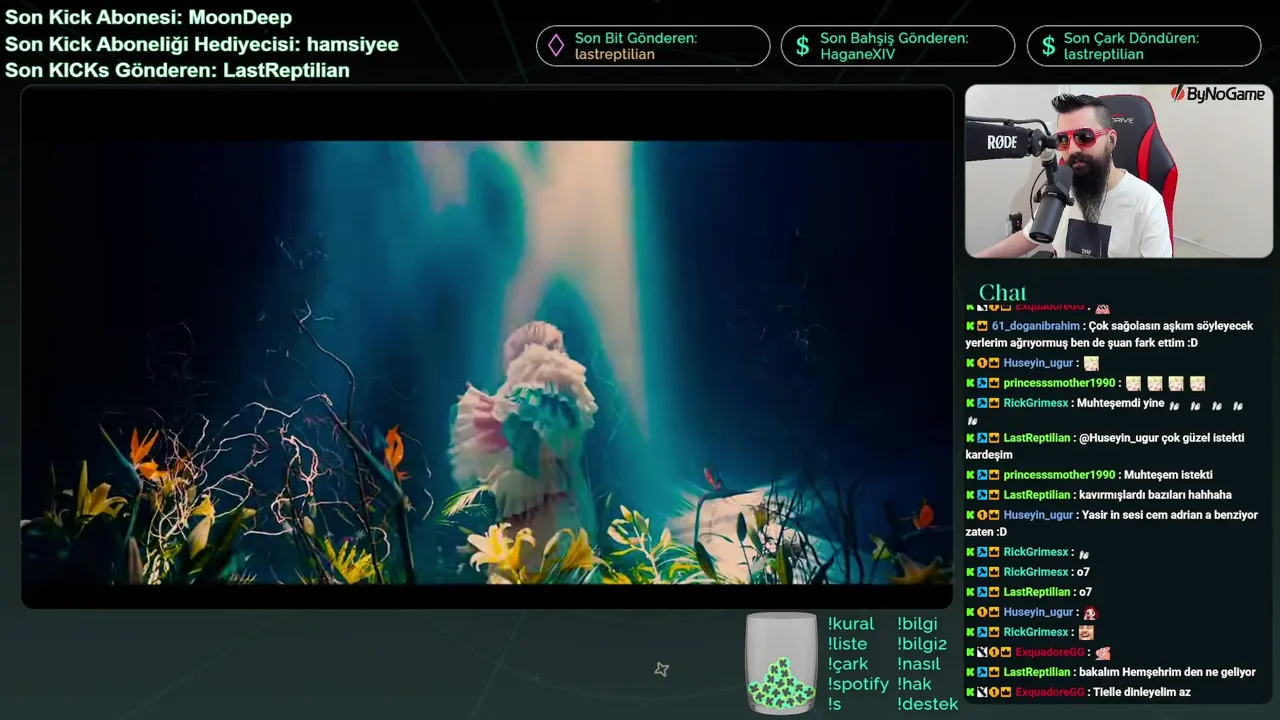Click the '!hak' command text
Viewport: 1280px width, 720px height.
point(914,684)
